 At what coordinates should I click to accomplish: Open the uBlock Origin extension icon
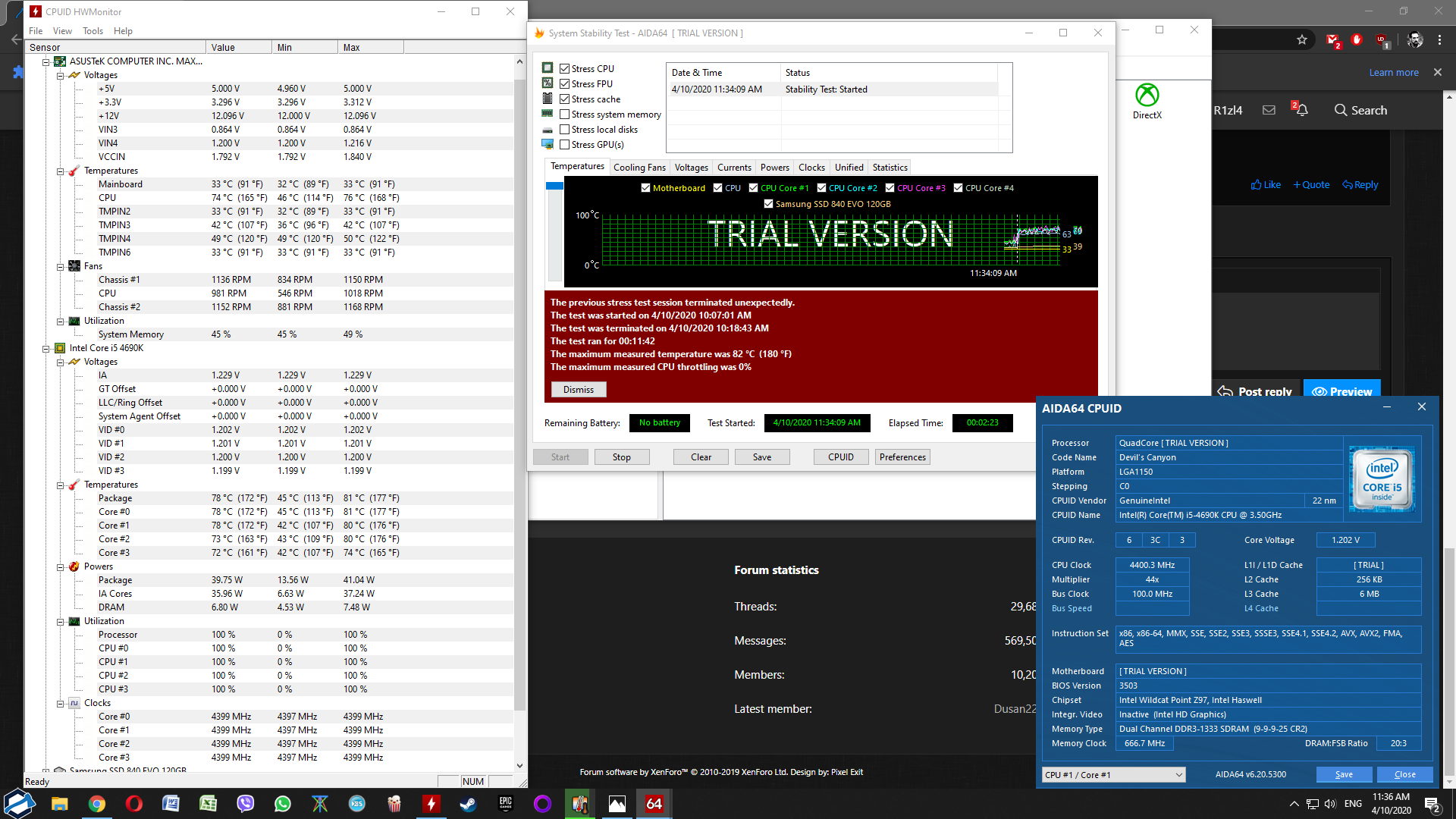[1382, 40]
